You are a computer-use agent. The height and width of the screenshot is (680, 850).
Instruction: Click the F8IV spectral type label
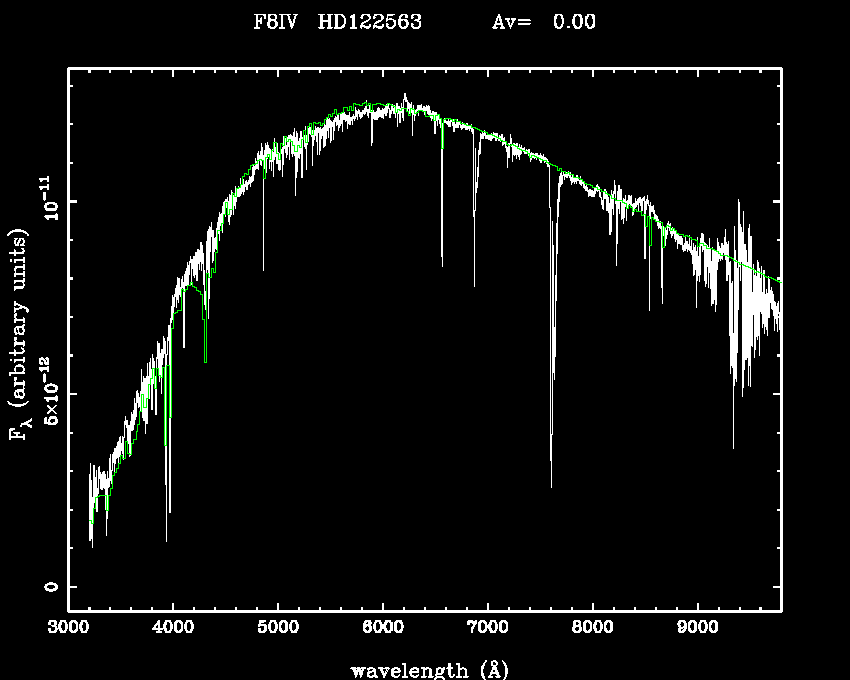275,22
